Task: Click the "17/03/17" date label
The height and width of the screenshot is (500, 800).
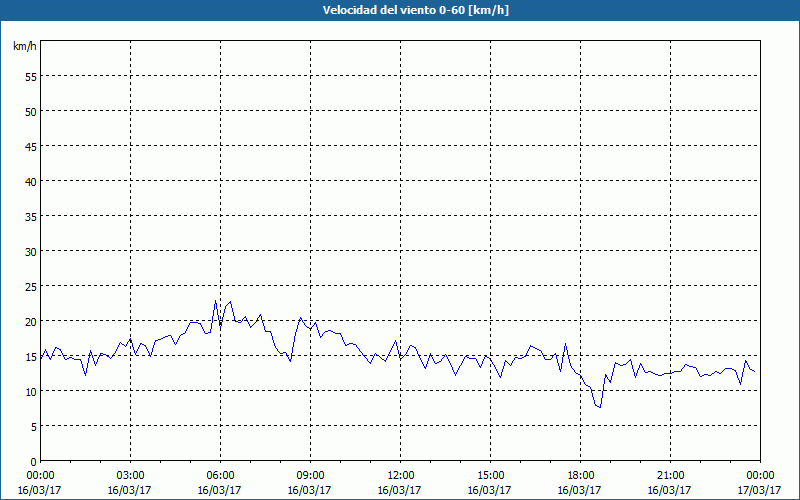Action: tap(760, 490)
